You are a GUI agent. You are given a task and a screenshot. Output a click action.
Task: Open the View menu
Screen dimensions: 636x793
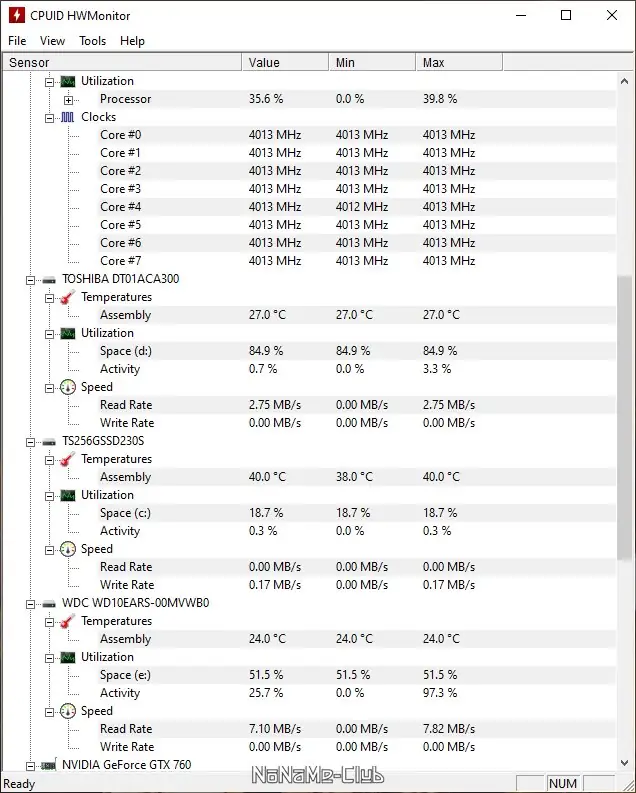[53, 41]
